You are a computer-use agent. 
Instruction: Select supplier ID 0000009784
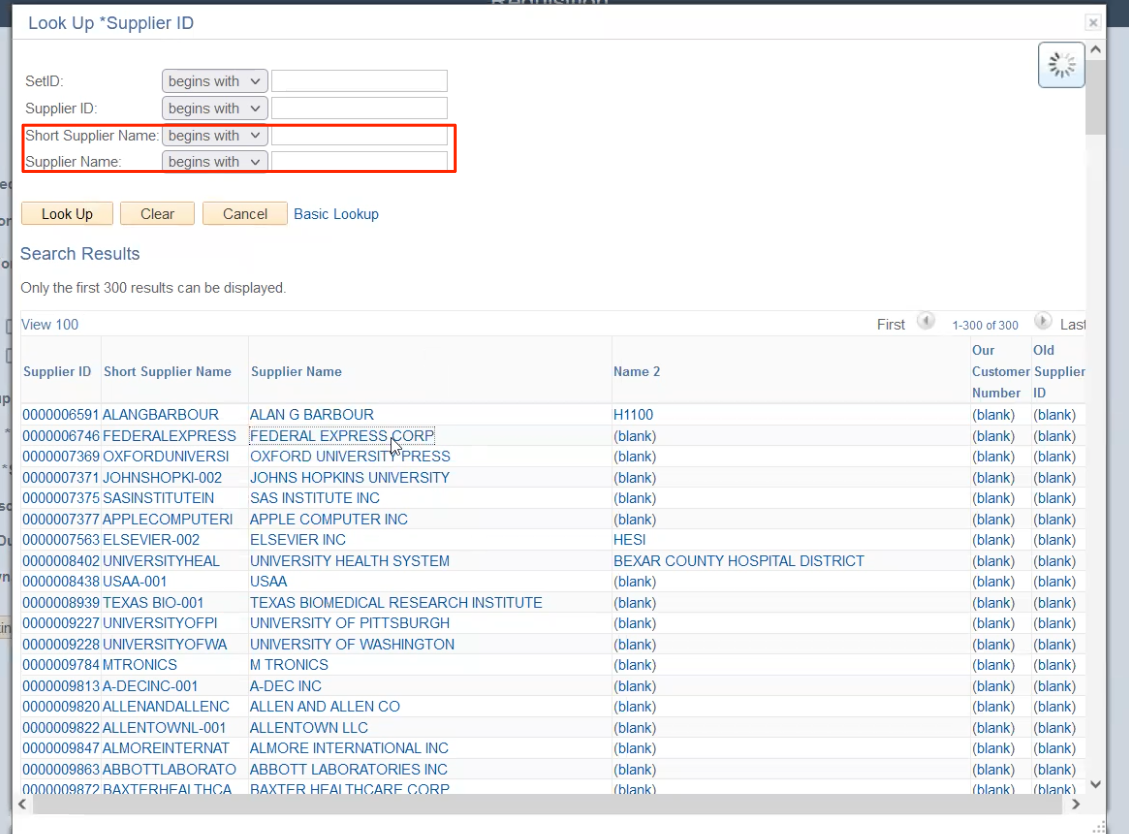(x=60, y=665)
